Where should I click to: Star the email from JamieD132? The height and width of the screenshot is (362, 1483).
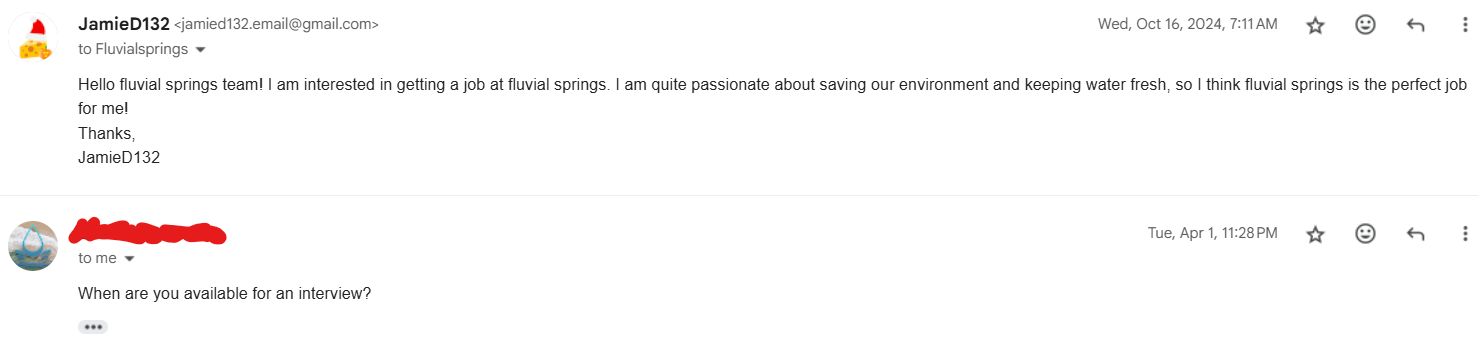click(x=1316, y=26)
